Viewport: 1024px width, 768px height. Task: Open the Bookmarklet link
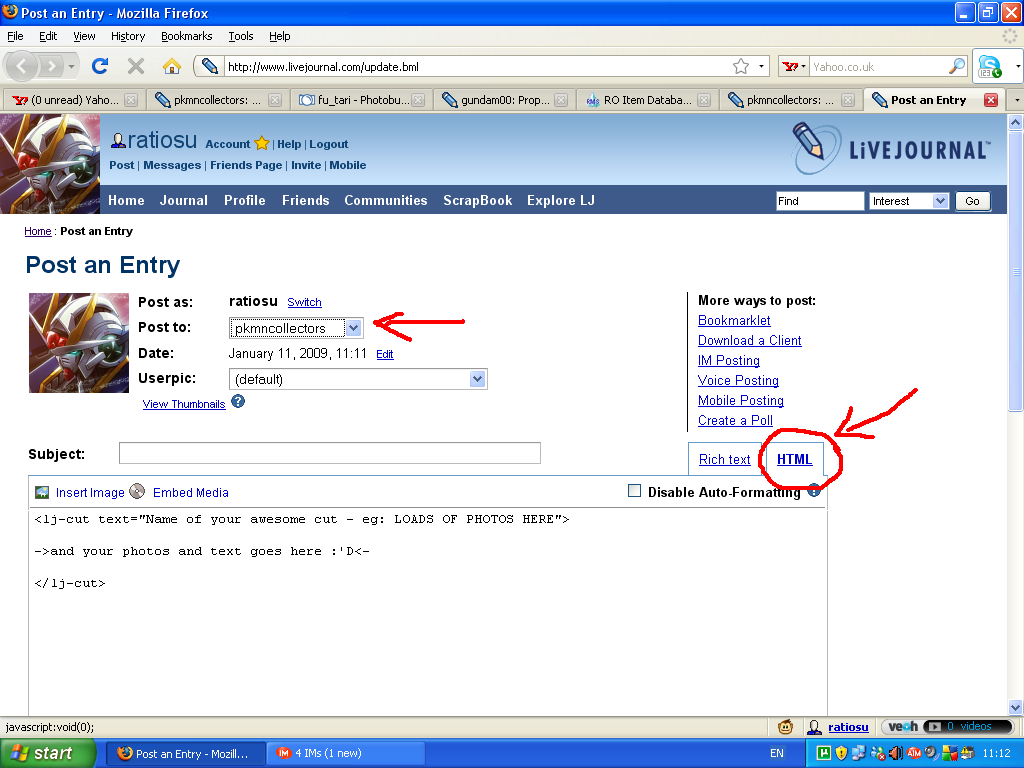[x=734, y=321]
